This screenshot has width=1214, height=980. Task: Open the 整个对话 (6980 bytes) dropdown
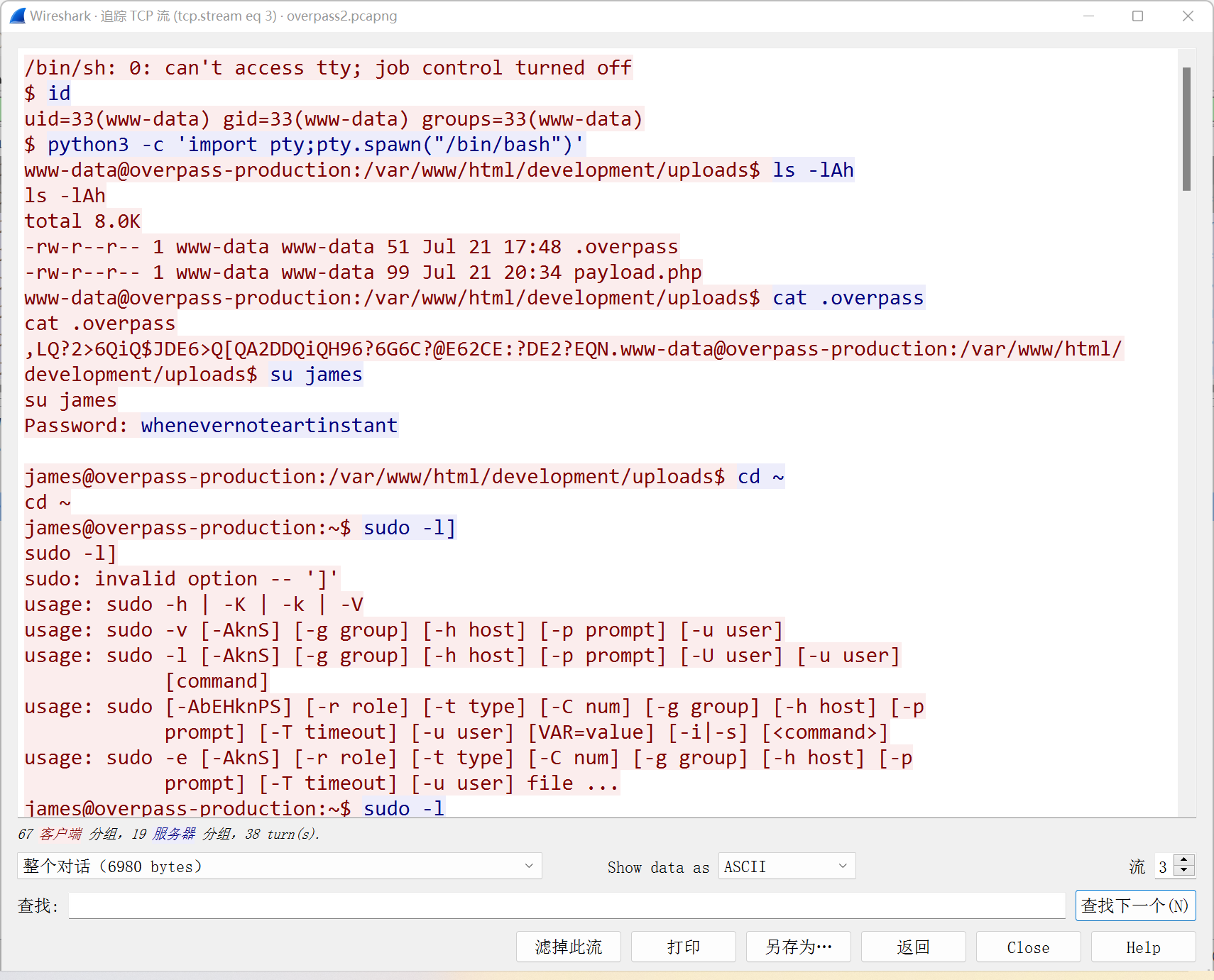[x=279, y=866]
